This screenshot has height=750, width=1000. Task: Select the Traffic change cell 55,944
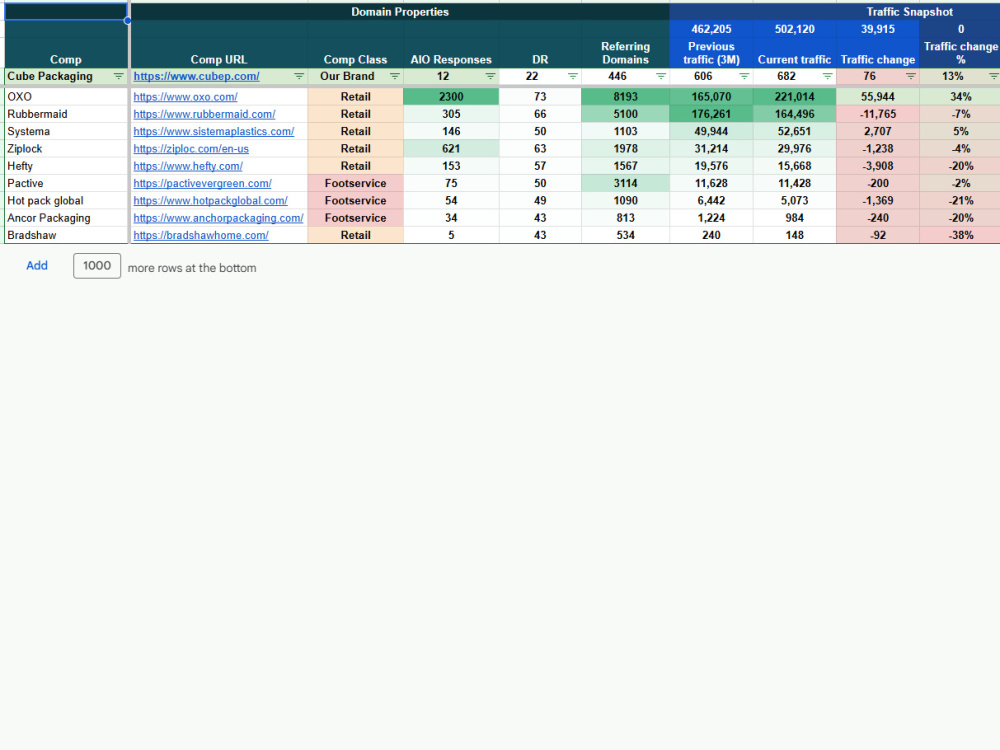point(878,97)
